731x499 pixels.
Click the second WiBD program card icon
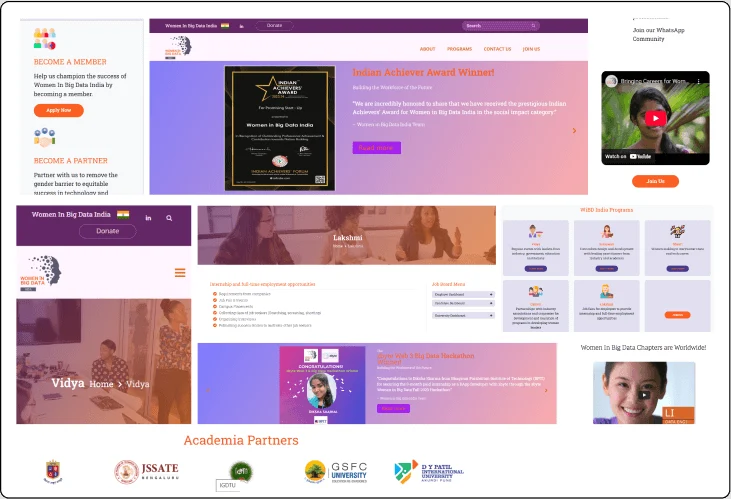click(x=607, y=231)
